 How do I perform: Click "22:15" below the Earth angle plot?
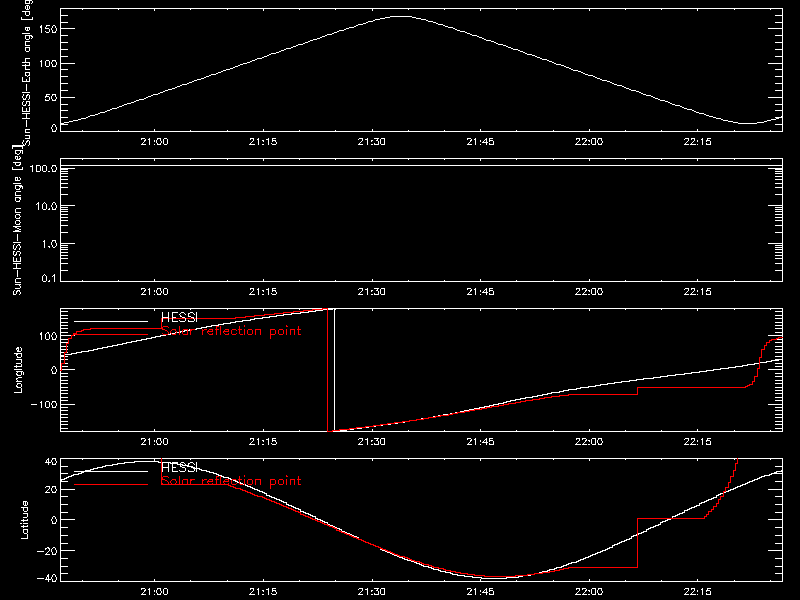(x=697, y=141)
